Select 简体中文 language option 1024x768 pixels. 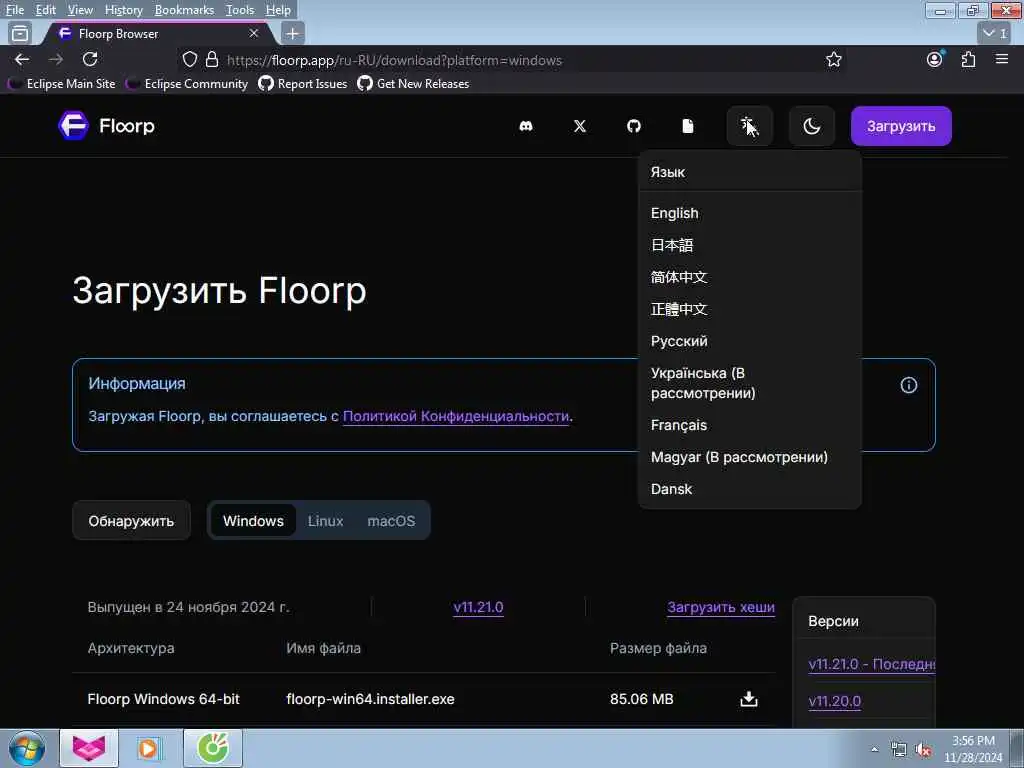point(679,278)
